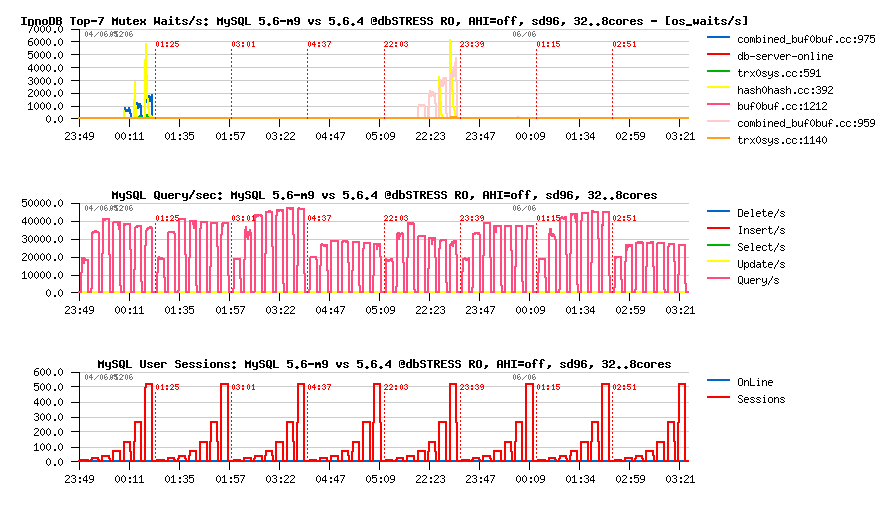Click the blue combined_buf0buf.cc:975 legend swatch
Image resolution: width=895 pixels, height=507 pixels.
[x=718, y=37]
